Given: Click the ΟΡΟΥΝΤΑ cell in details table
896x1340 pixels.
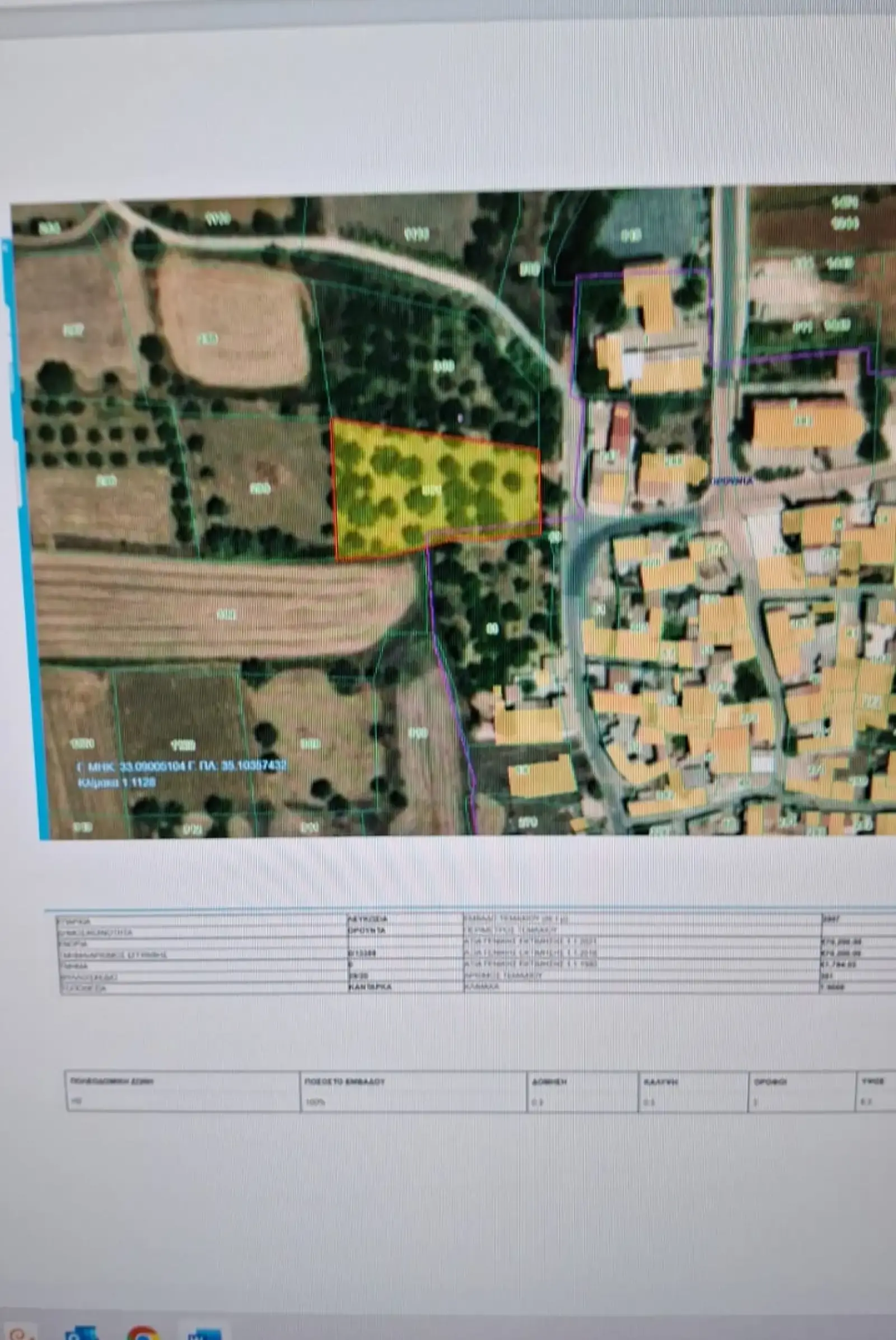Looking at the screenshot, I should (x=367, y=930).
